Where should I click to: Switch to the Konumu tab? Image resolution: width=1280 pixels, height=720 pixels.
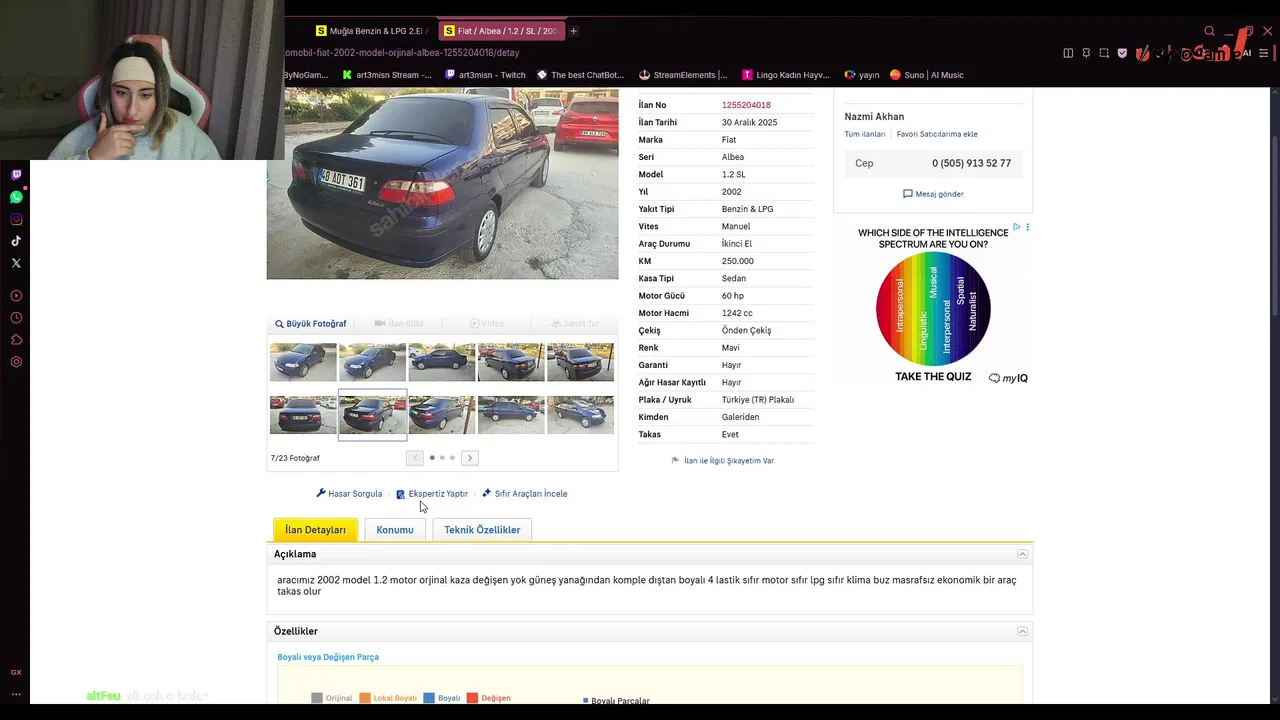(x=395, y=530)
